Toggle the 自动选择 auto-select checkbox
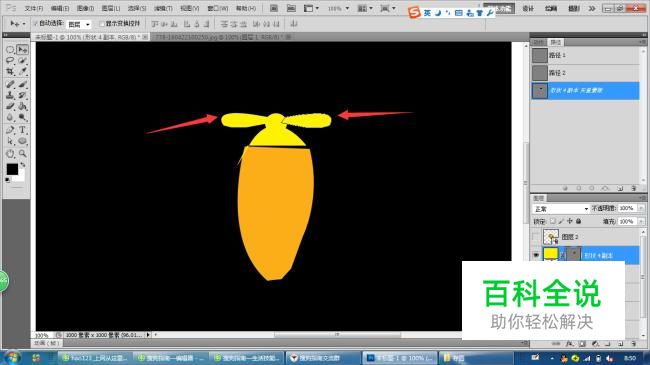The width and height of the screenshot is (650, 365). (35, 24)
